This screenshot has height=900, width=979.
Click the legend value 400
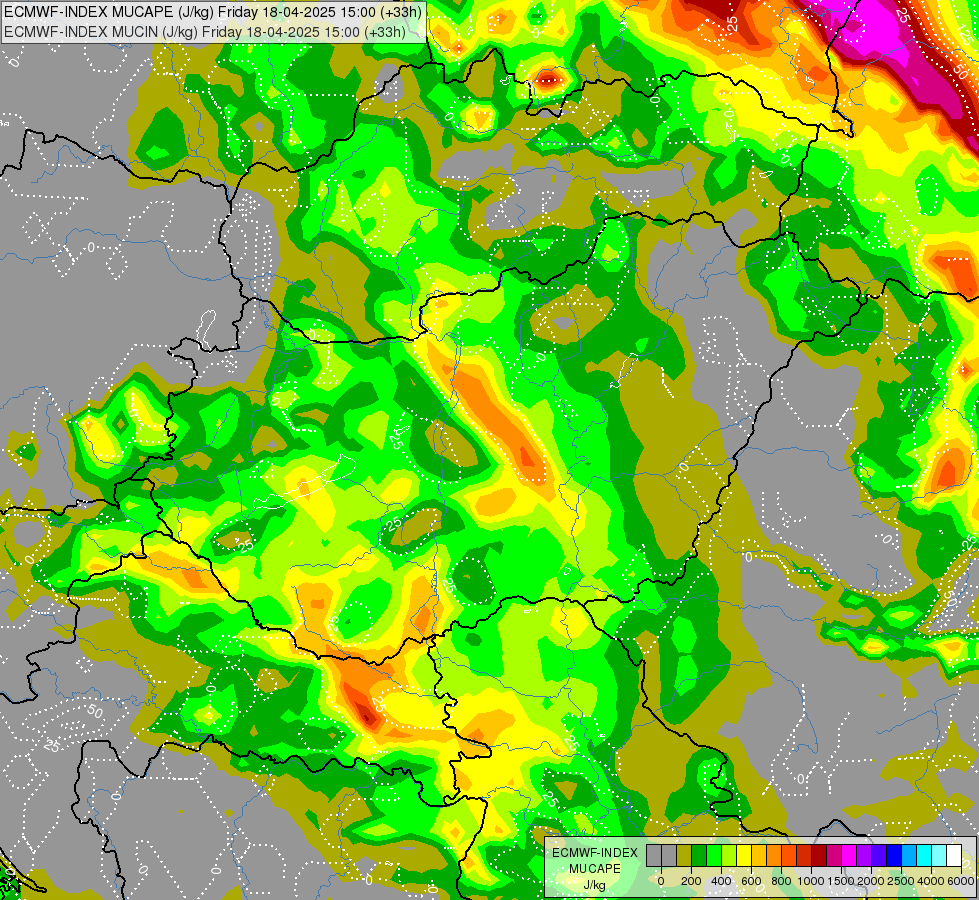[x=721, y=881]
